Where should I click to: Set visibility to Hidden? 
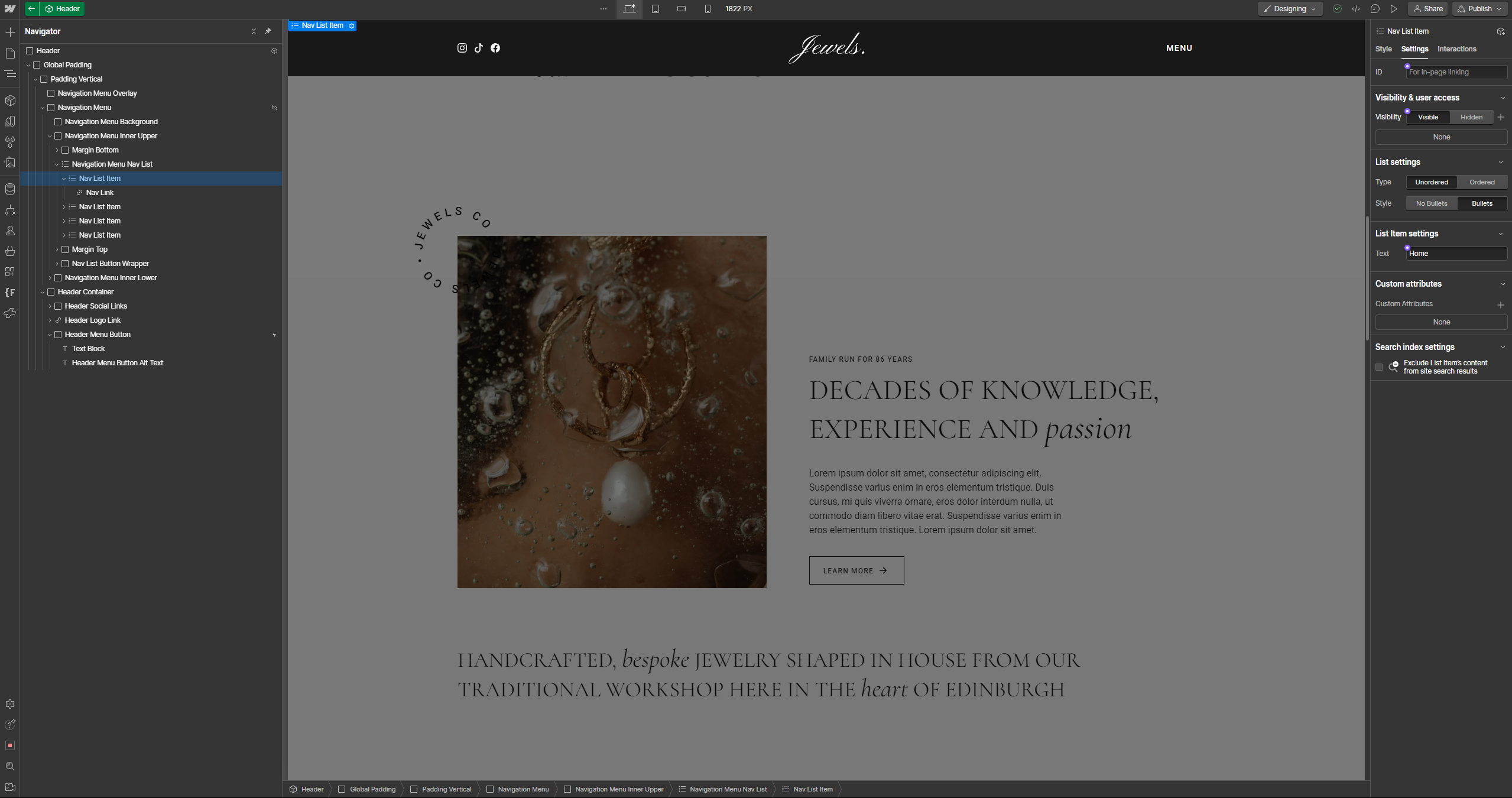coord(1471,117)
